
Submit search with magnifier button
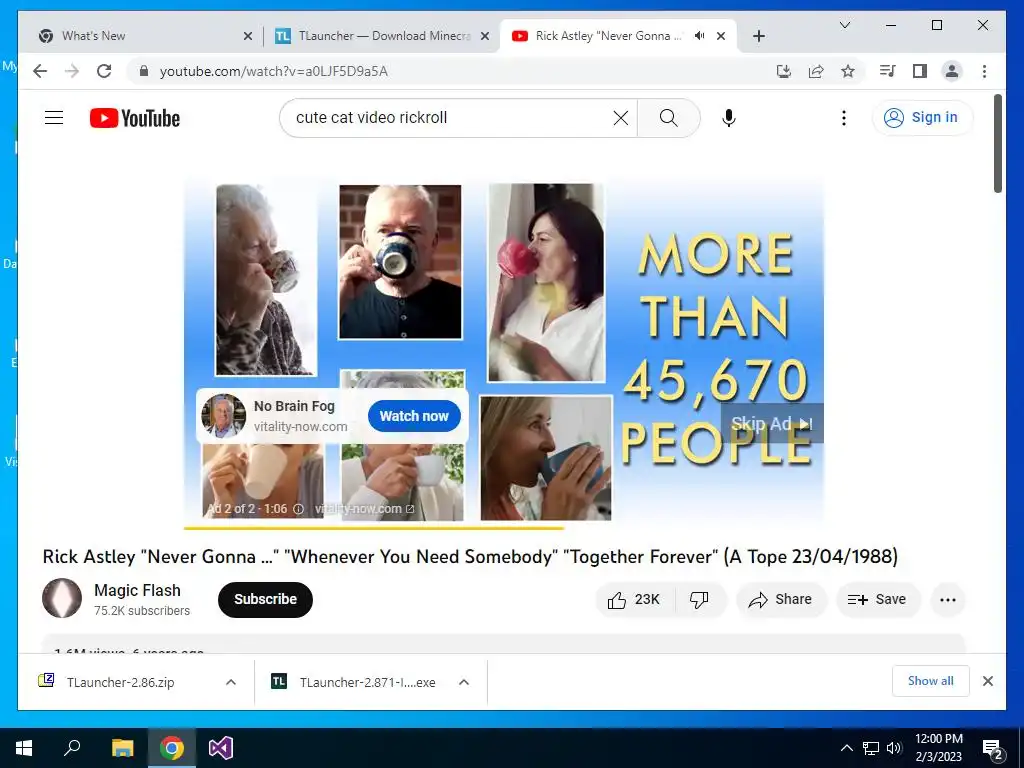[x=668, y=118]
